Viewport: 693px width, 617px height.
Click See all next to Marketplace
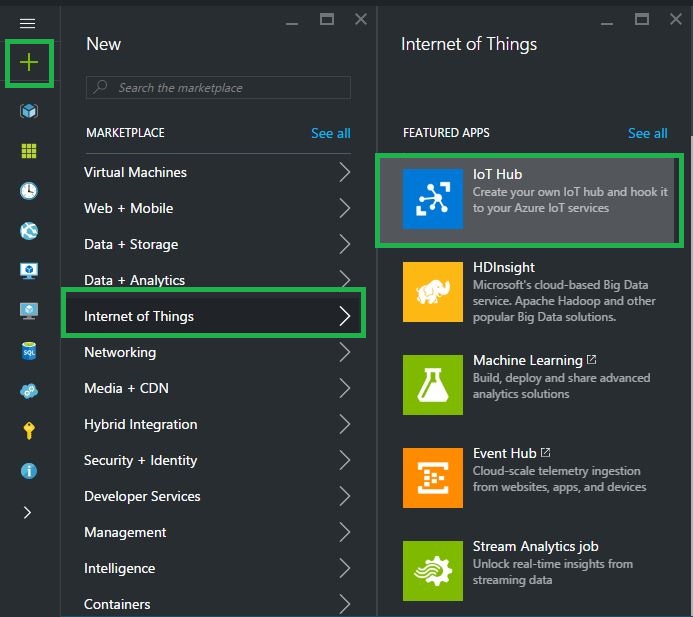click(330, 133)
